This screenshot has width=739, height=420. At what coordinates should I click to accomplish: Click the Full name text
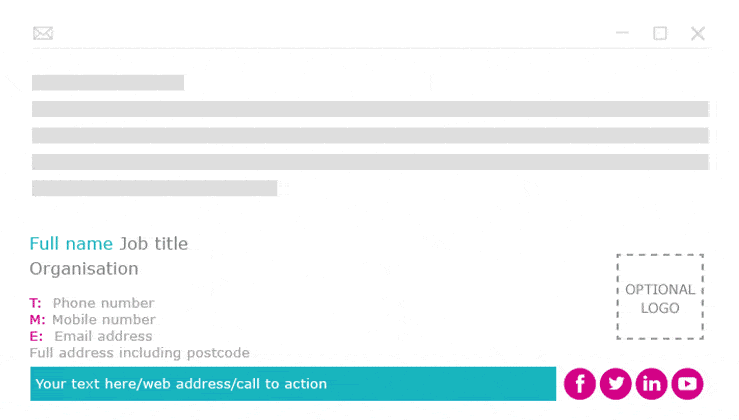(x=71, y=244)
